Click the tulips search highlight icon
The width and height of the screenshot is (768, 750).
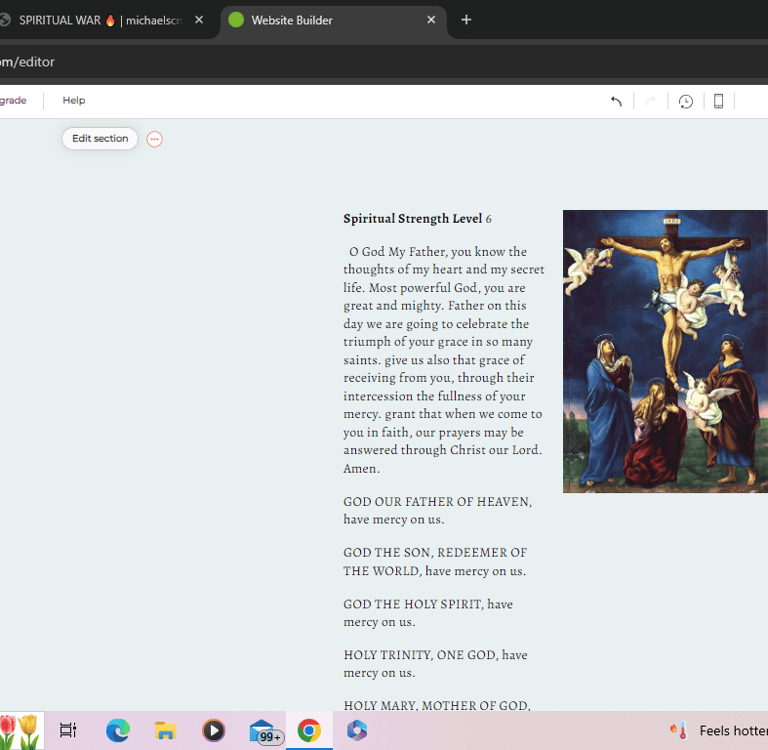coord(20,730)
